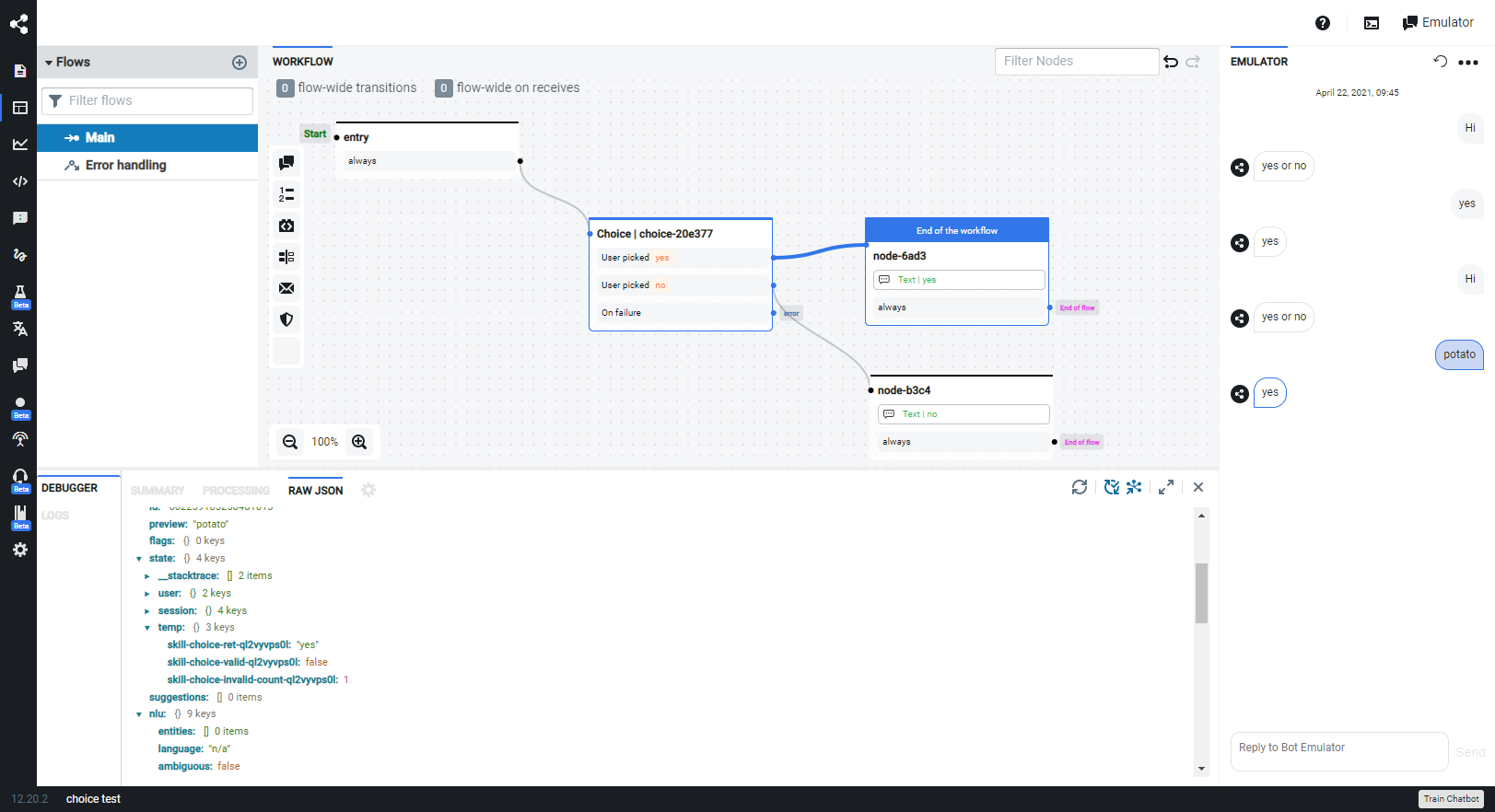Screen dimensions: 1495x812
Task: Collapse the nlu JSON entry
Action: pyautogui.click(x=138, y=714)
